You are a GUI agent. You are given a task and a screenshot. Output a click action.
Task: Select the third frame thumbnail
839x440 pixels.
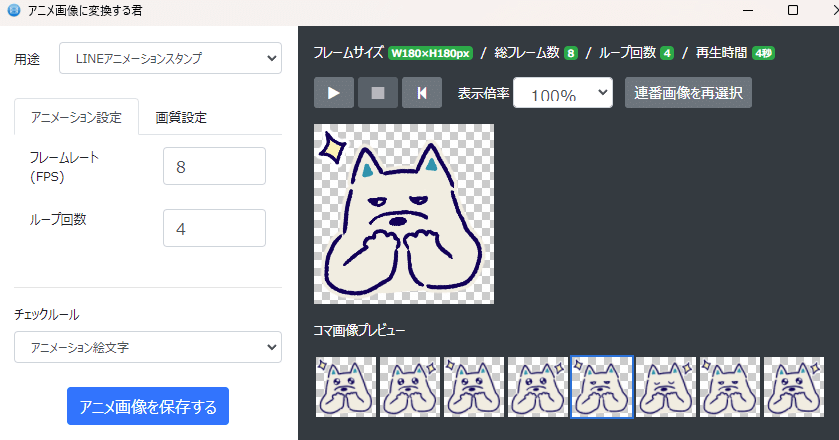pyautogui.click(x=474, y=386)
